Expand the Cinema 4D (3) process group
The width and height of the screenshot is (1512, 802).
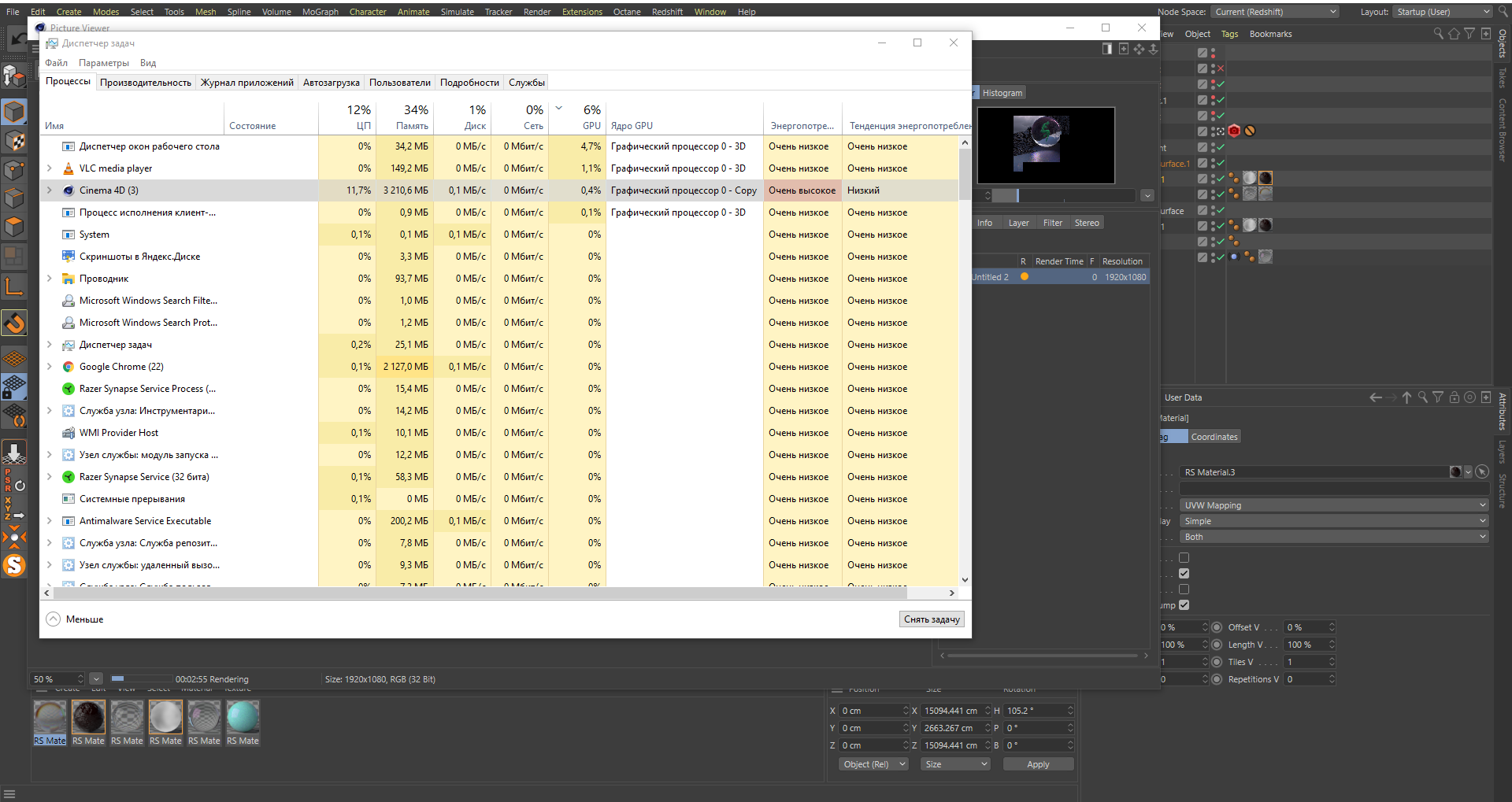50,190
